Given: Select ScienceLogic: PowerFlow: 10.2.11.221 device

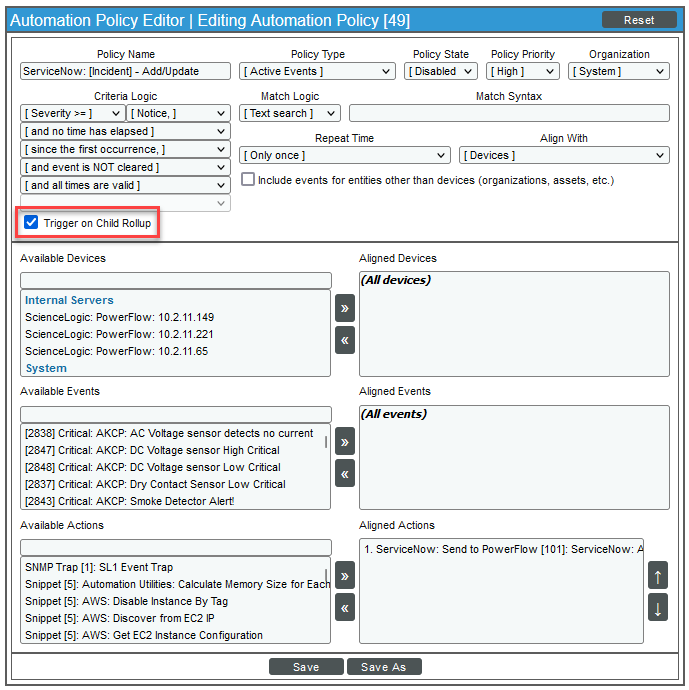Looking at the screenshot, I should [120, 334].
